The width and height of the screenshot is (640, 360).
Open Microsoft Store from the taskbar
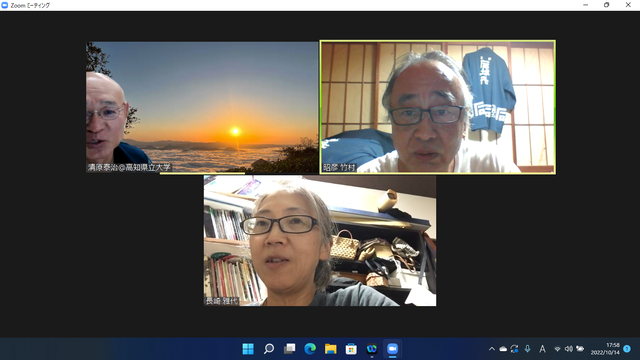coord(351,349)
